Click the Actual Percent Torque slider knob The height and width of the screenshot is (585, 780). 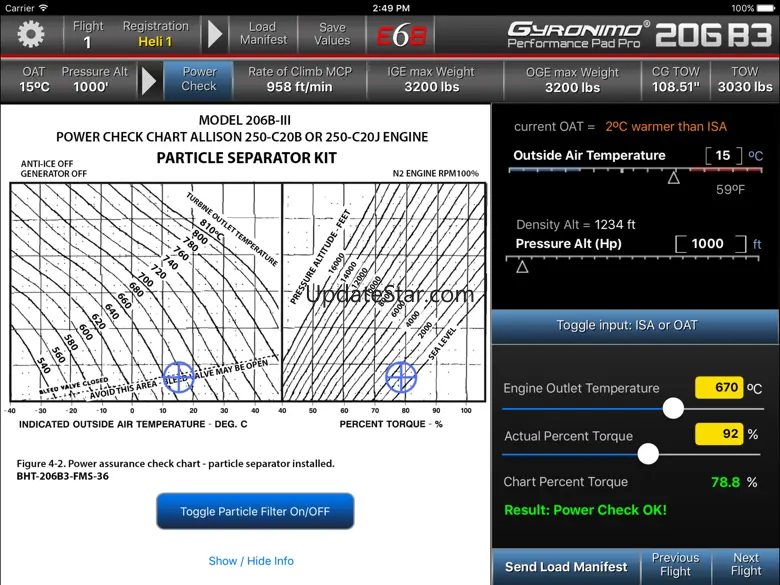(x=648, y=454)
